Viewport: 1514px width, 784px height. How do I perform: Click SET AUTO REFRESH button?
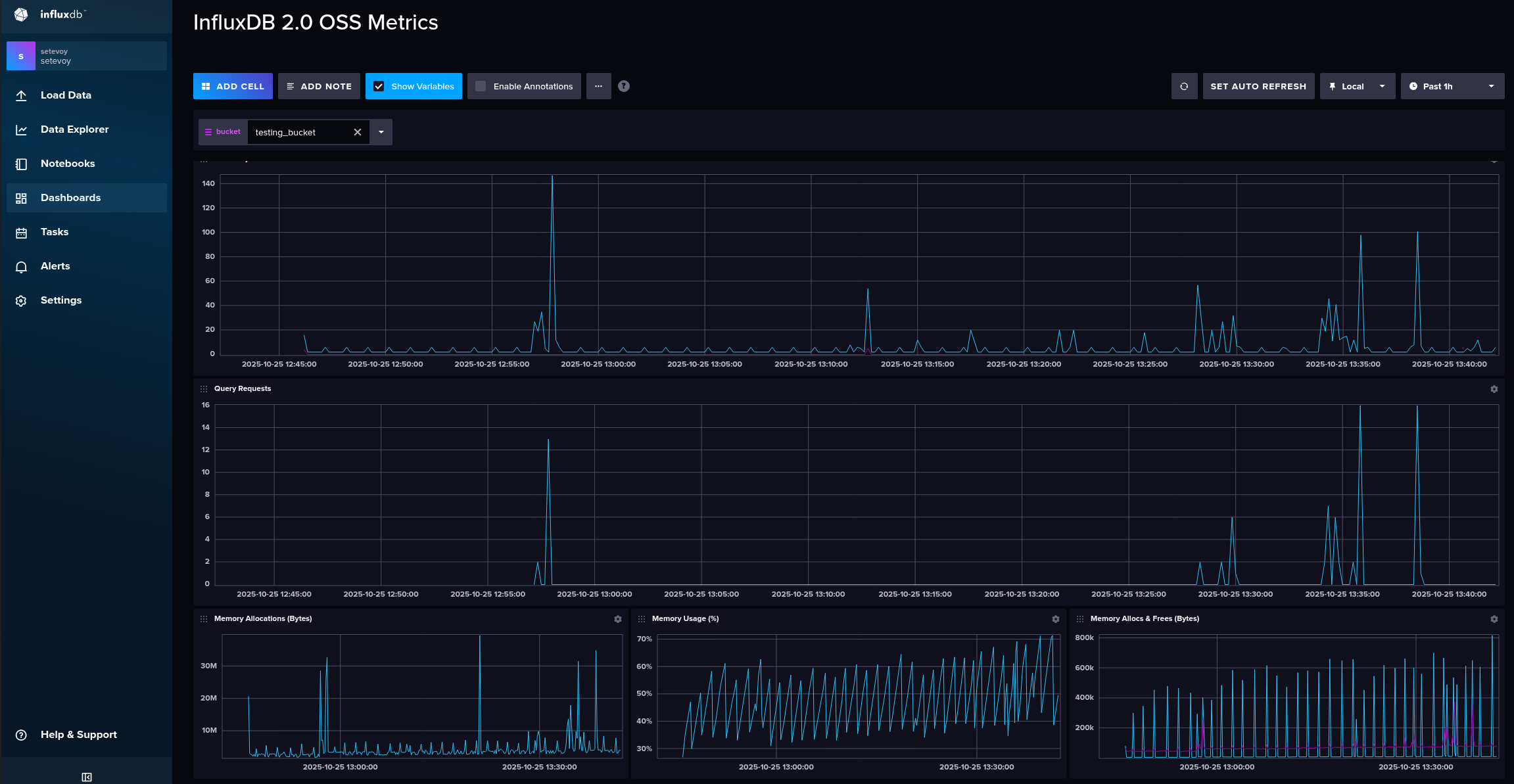pos(1258,86)
